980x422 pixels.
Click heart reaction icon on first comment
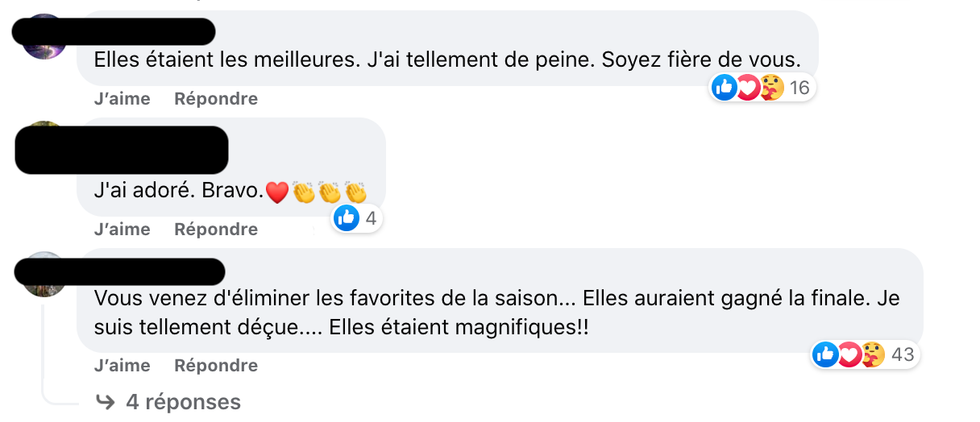pyautogui.click(x=747, y=88)
